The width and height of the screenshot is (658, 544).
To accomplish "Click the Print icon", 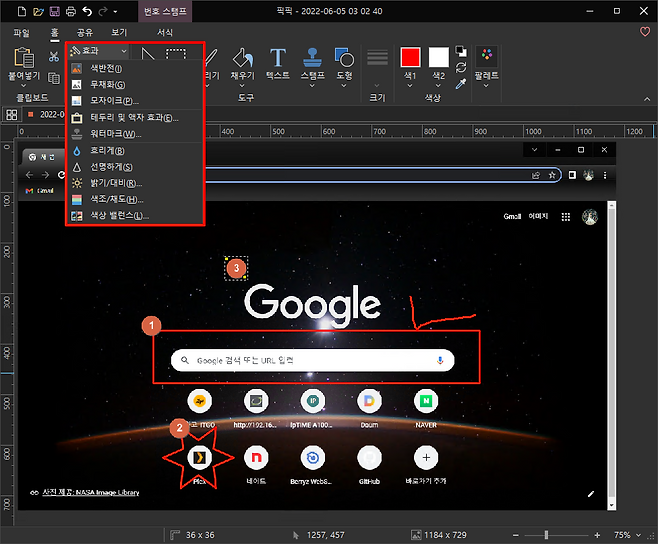I will (x=71, y=11).
